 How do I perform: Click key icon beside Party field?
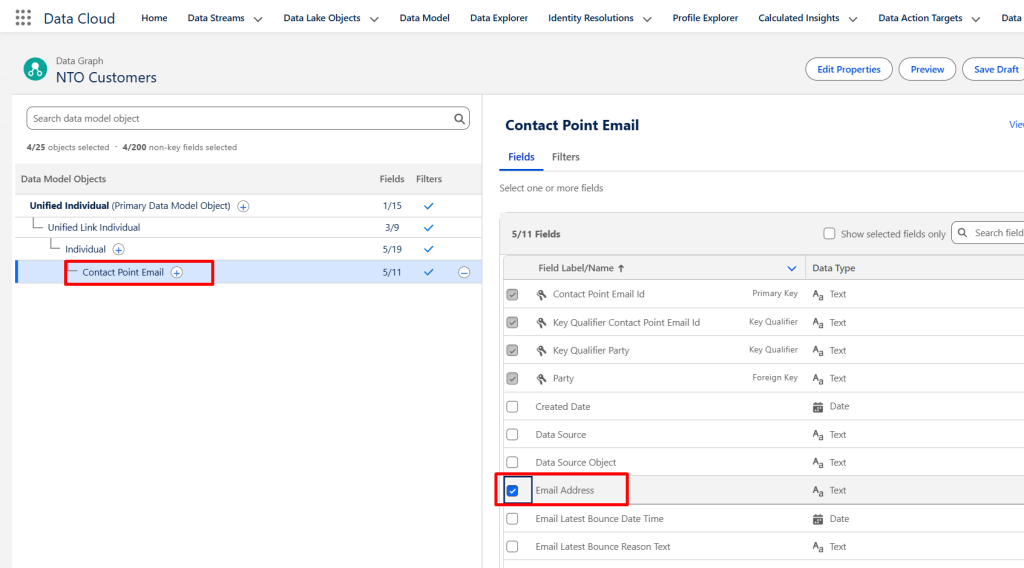(541, 379)
